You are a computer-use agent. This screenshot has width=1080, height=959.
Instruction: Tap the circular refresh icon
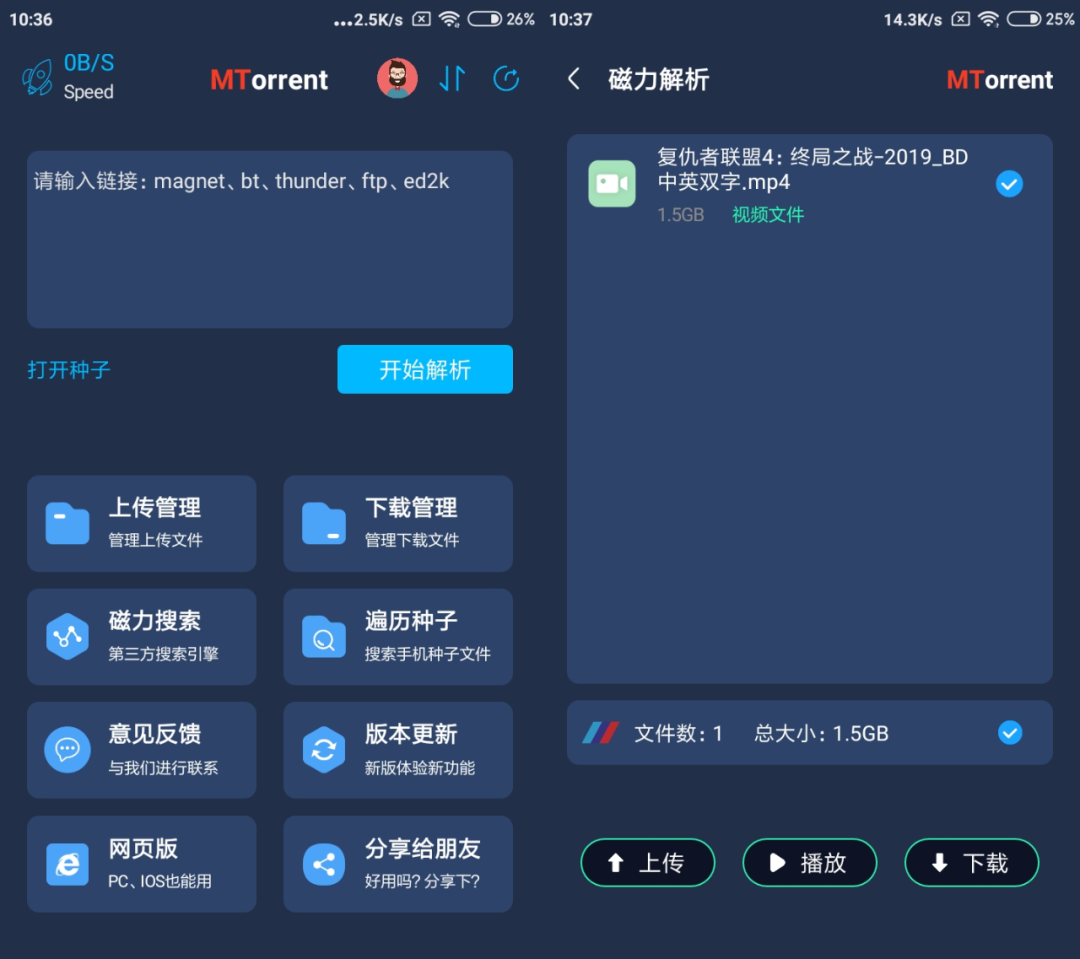(506, 77)
